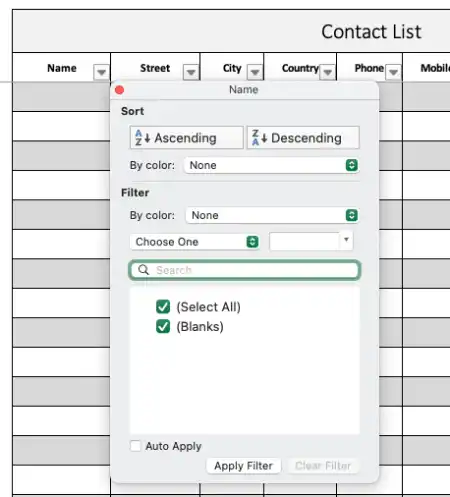
Task: Click the filter Search field
Action: click(245, 270)
